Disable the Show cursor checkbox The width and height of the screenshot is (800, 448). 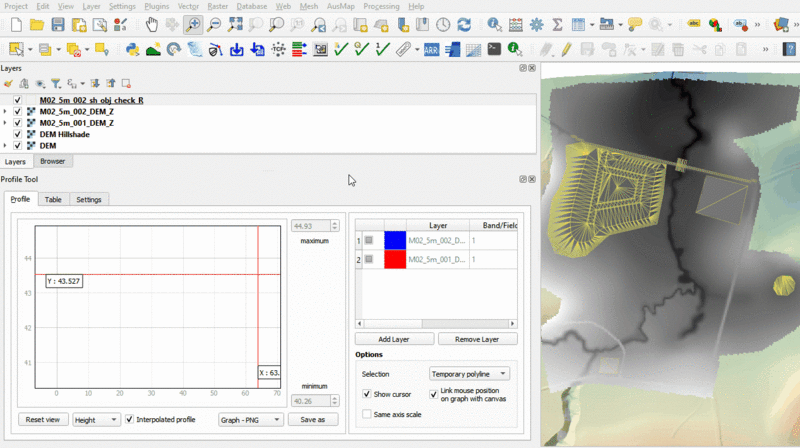pyautogui.click(x=367, y=394)
